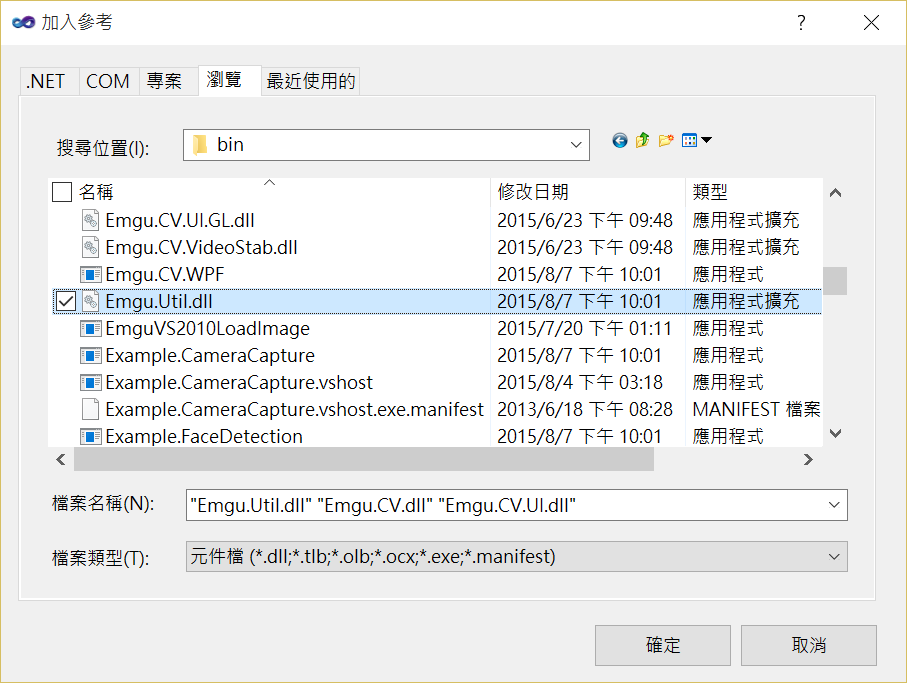The image size is (907, 683).
Task: Create a new folder icon
Action: tap(666, 141)
